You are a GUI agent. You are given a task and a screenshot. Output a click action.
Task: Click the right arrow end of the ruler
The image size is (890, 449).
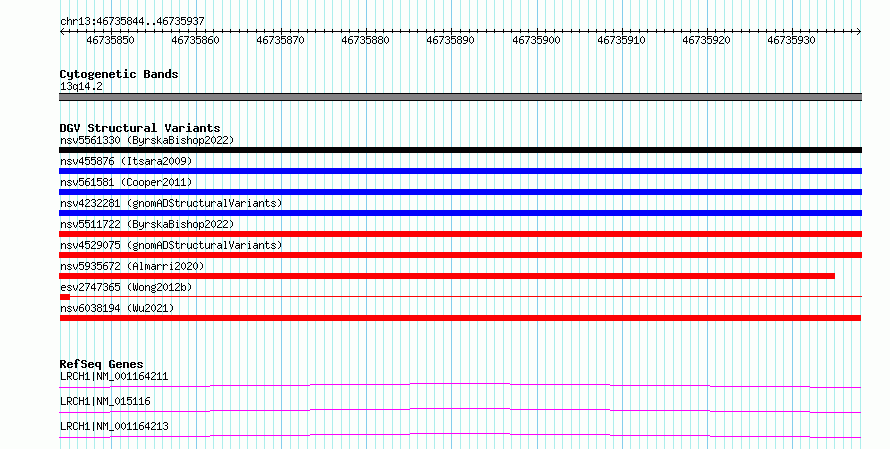[859, 32]
